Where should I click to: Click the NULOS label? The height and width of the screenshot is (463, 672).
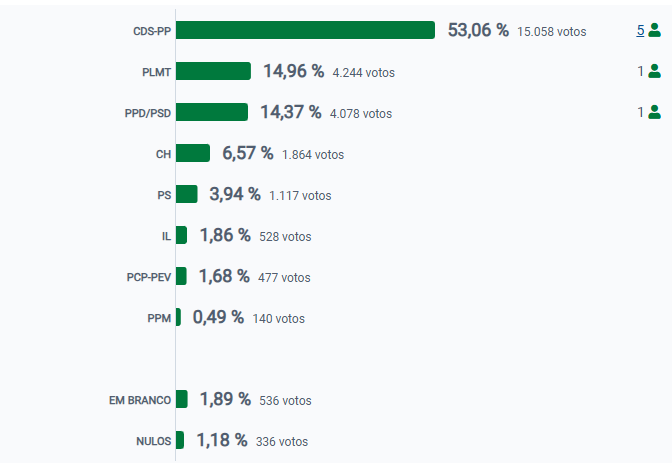[153, 441]
